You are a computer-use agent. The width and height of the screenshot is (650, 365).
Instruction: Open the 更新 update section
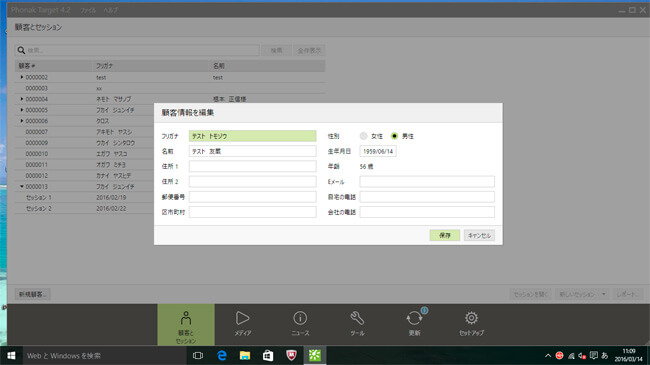pyautogui.click(x=415, y=325)
